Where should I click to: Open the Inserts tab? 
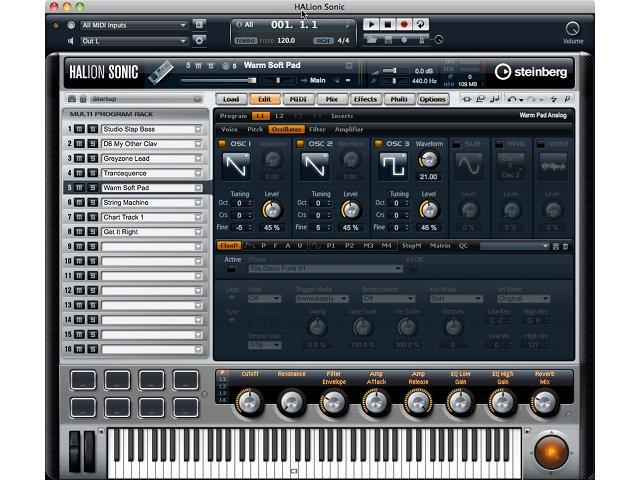pos(342,116)
